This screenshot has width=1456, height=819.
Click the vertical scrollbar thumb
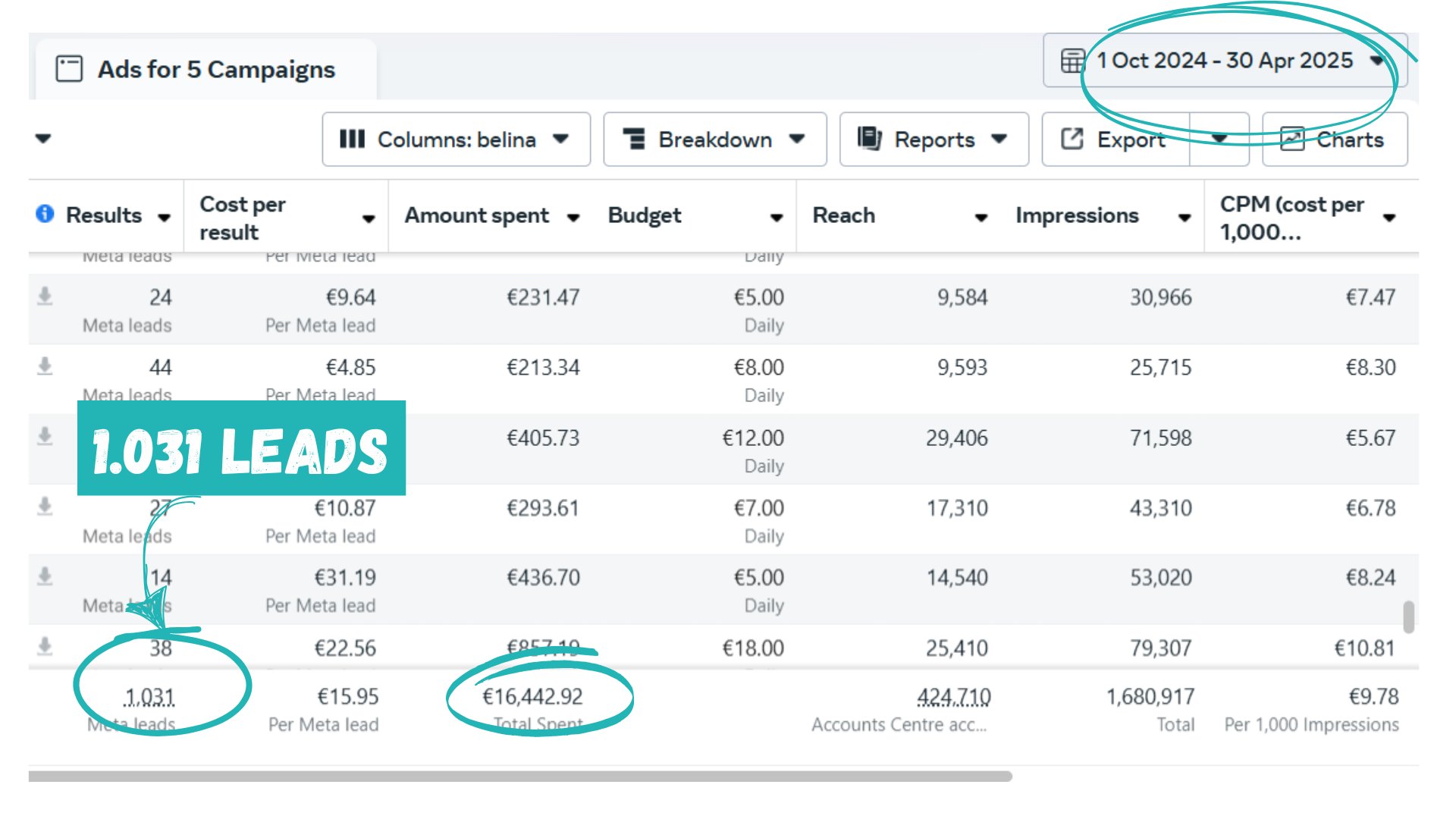1408,617
